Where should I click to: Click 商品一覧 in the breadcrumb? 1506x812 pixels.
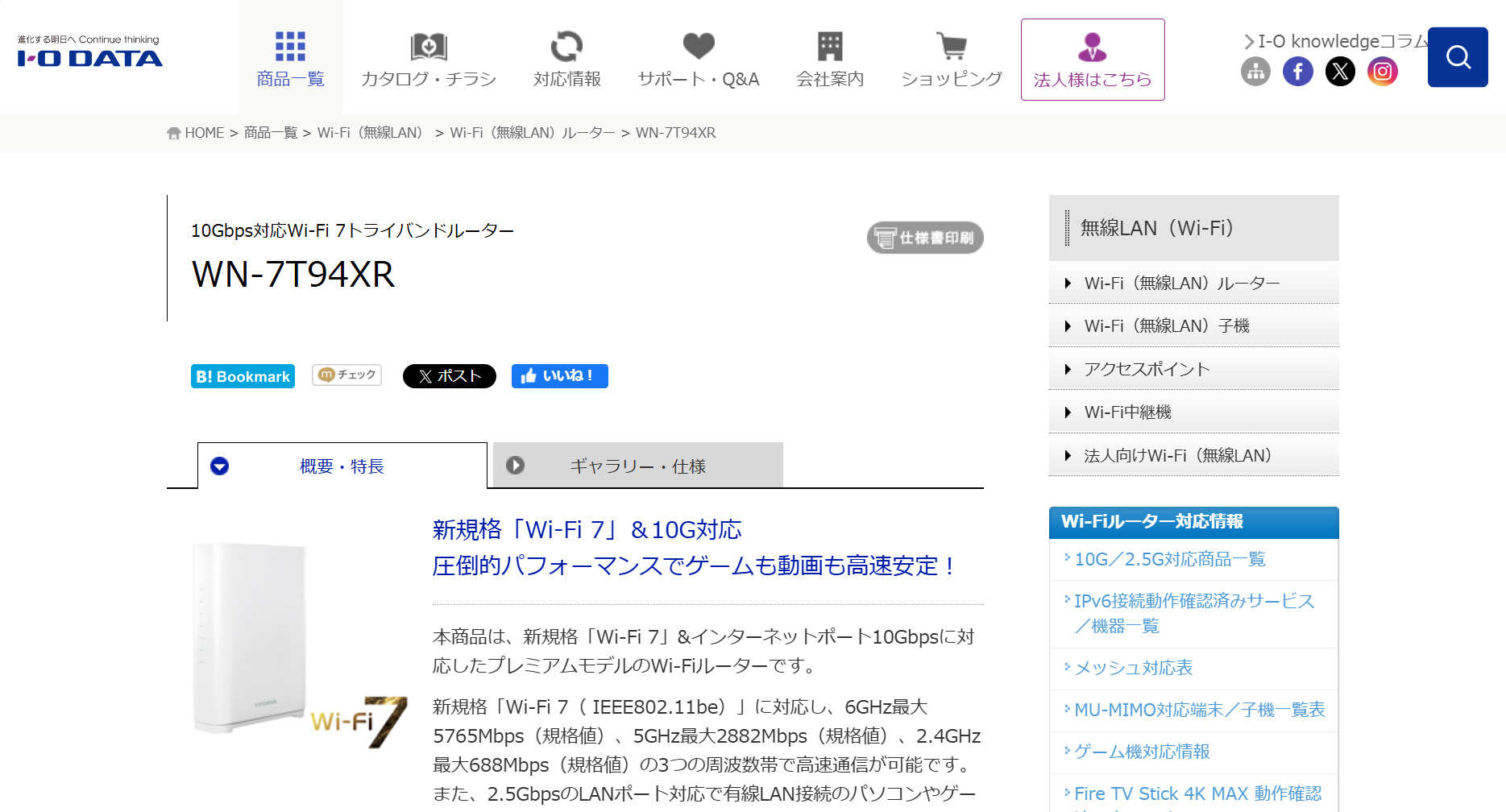[271, 133]
